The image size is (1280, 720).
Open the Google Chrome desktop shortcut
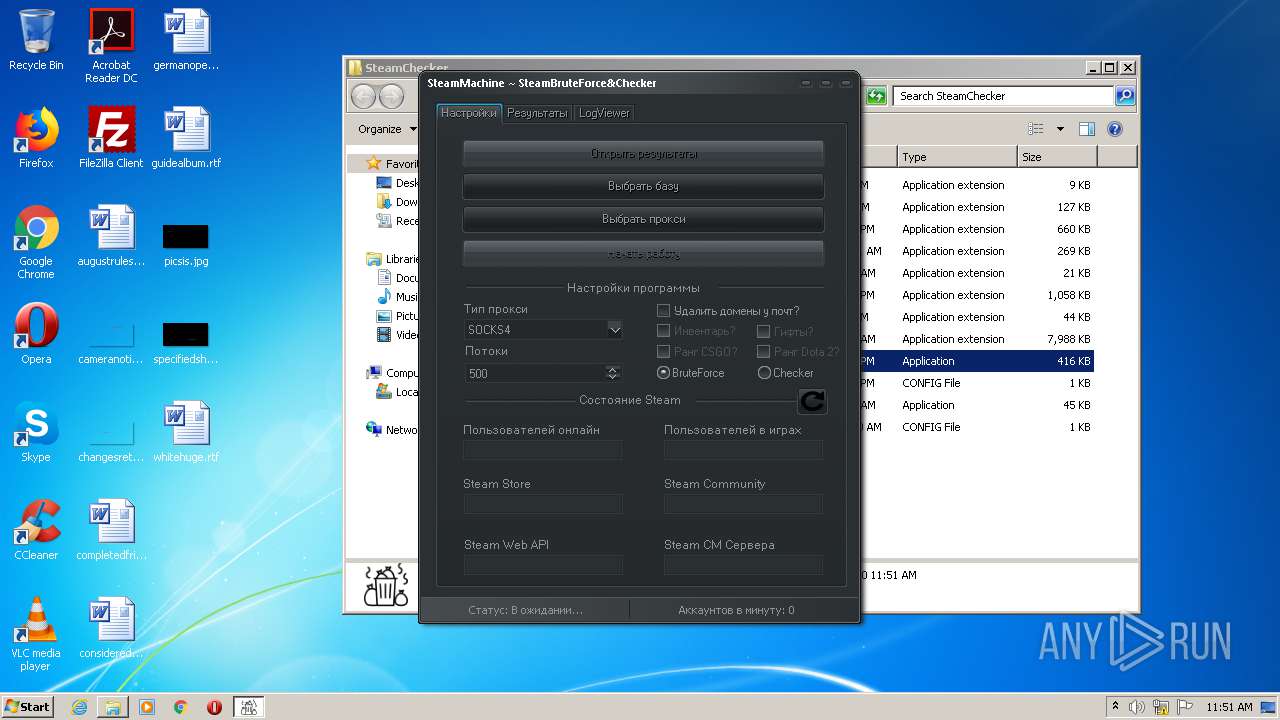36,242
